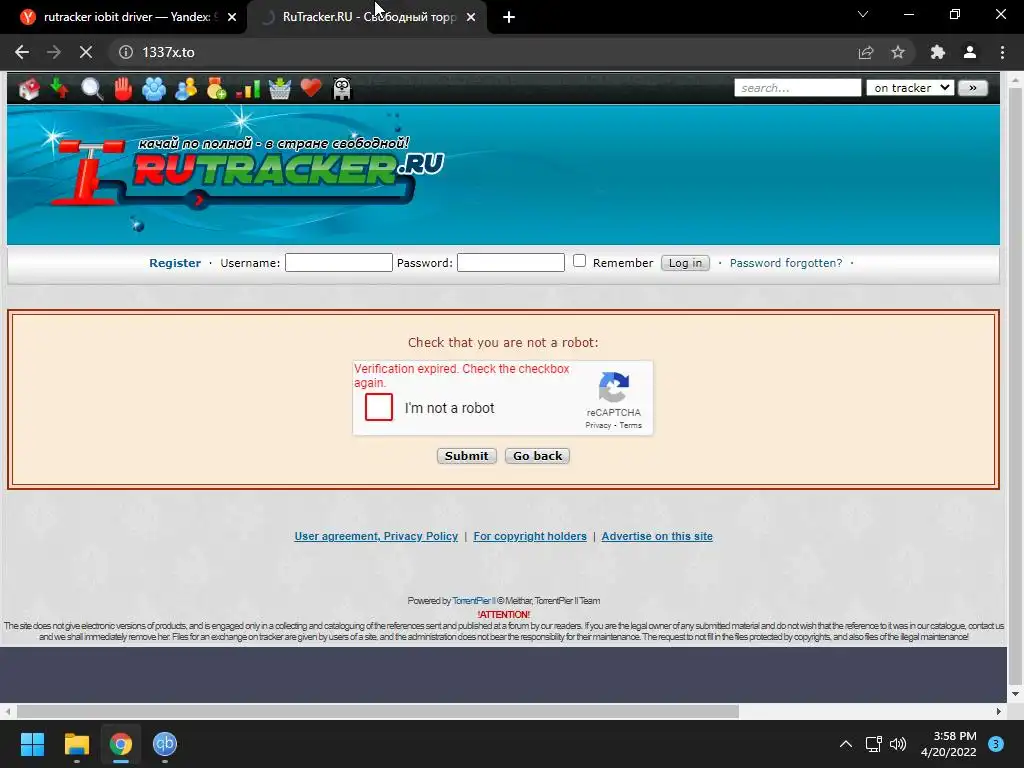Click the tracker search box
Screen dimensions: 1024x768
pos(797,88)
